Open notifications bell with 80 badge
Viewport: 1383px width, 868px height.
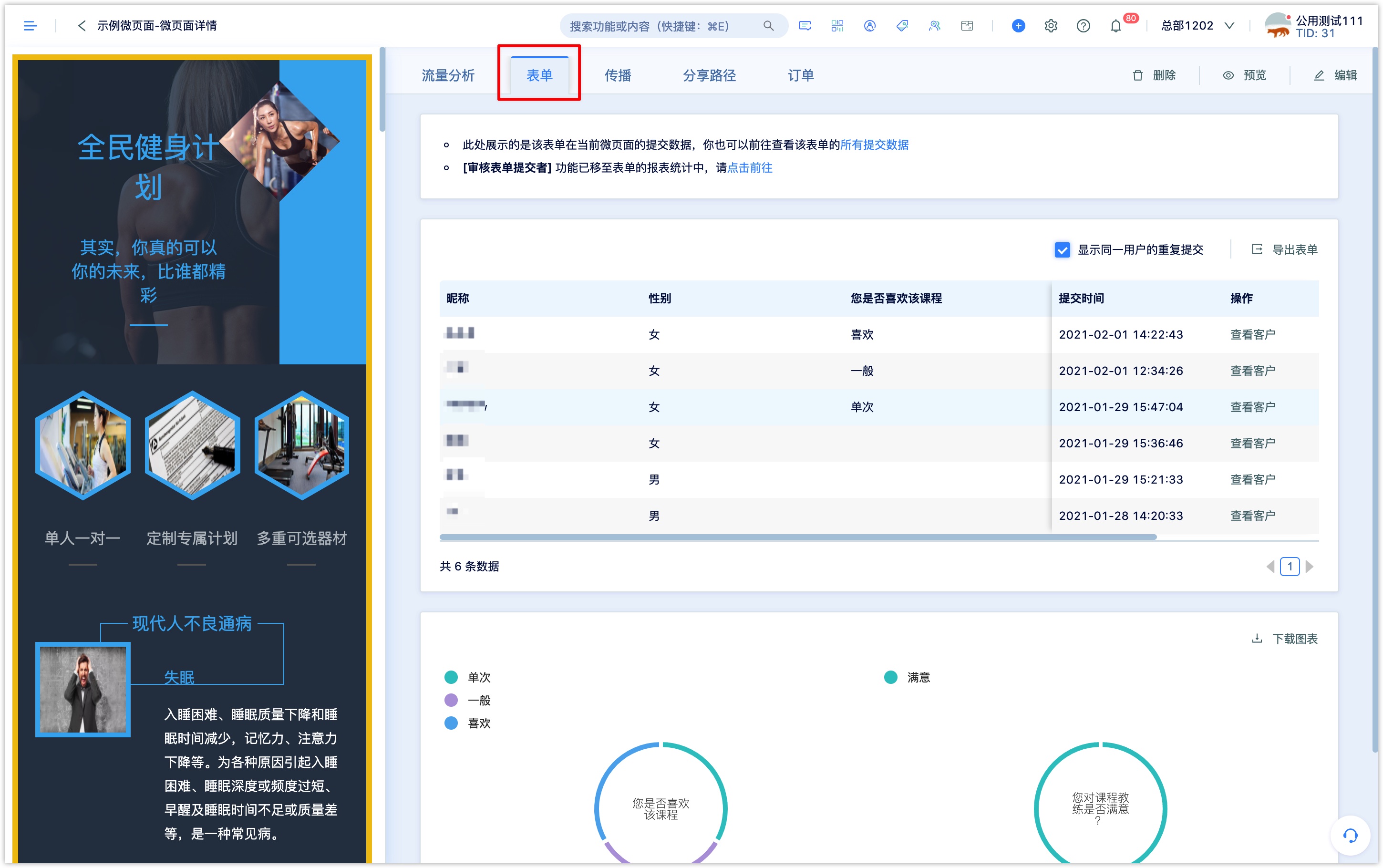click(x=1115, y=25)
